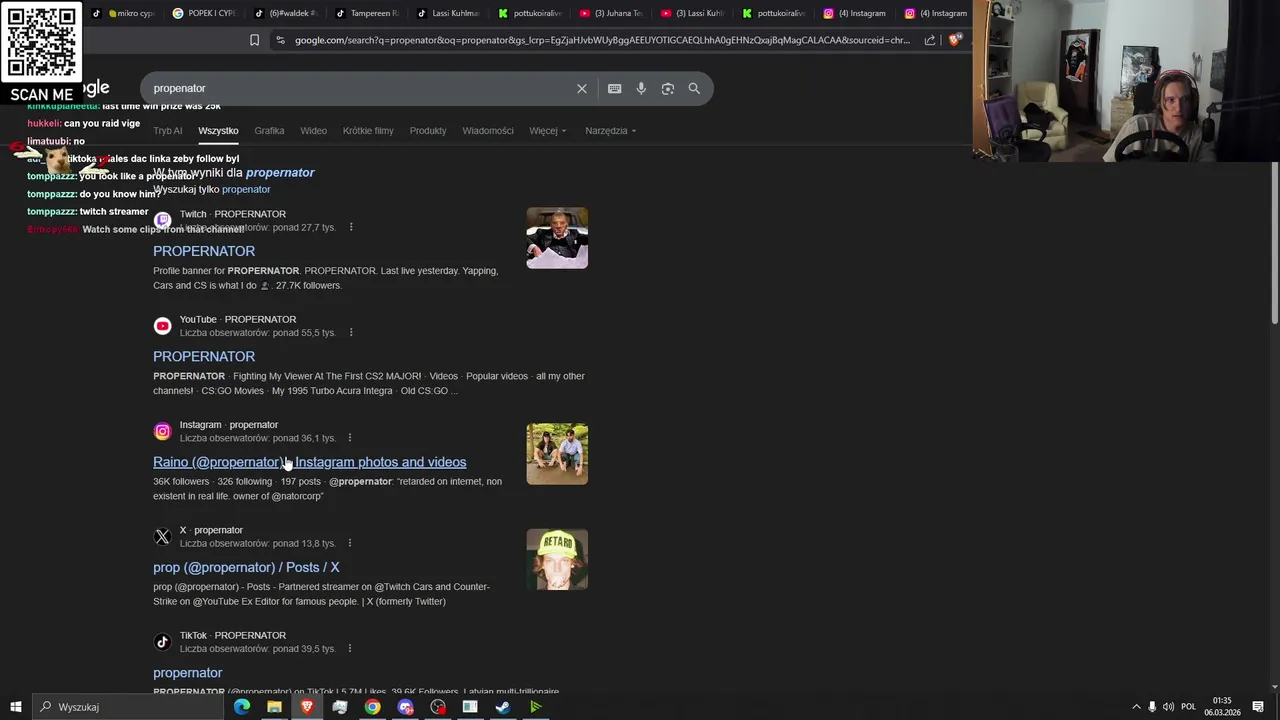Expand the Więcej search filter dropdown
The height and width of the screenshot is (720, 1280).
(548, 131)
